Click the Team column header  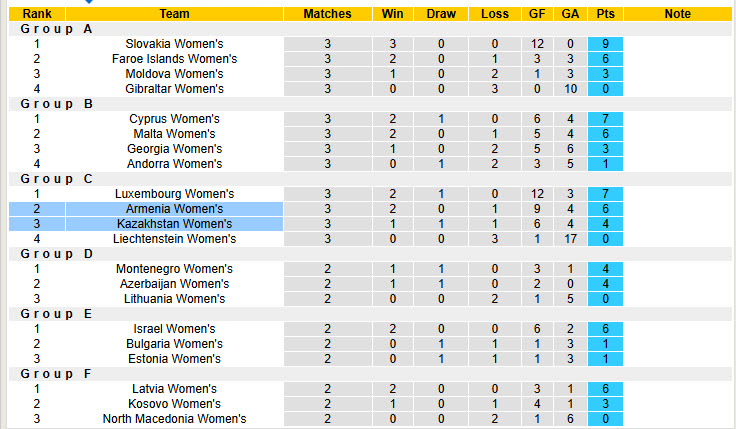tap(174, 14)
